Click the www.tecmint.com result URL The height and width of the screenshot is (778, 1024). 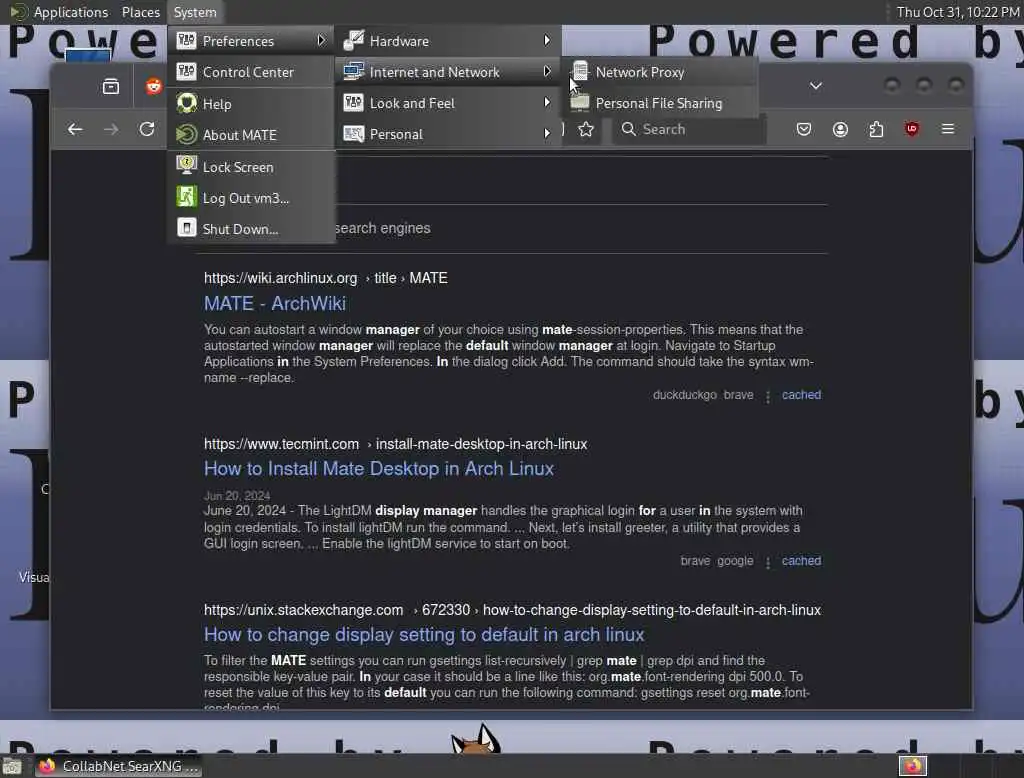[395, 444]
